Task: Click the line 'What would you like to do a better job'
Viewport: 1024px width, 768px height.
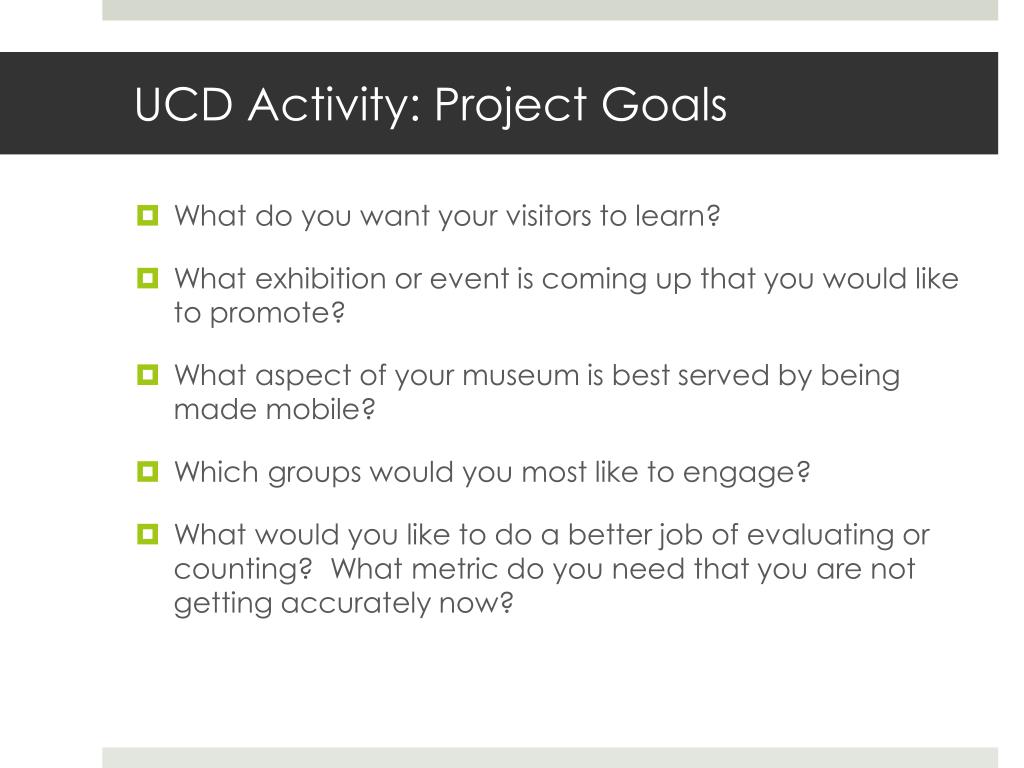Action: click(551, 535)
